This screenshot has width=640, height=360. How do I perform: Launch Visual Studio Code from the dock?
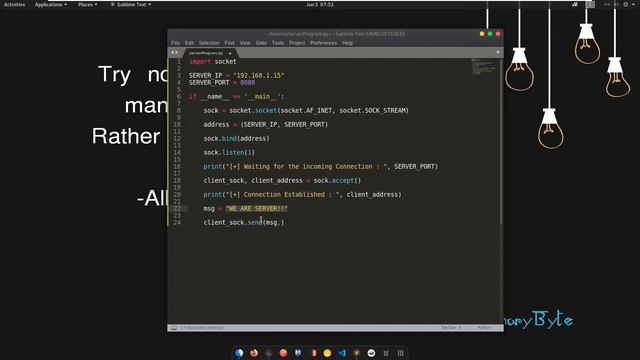pyautogui.click(x=342, y=353)
